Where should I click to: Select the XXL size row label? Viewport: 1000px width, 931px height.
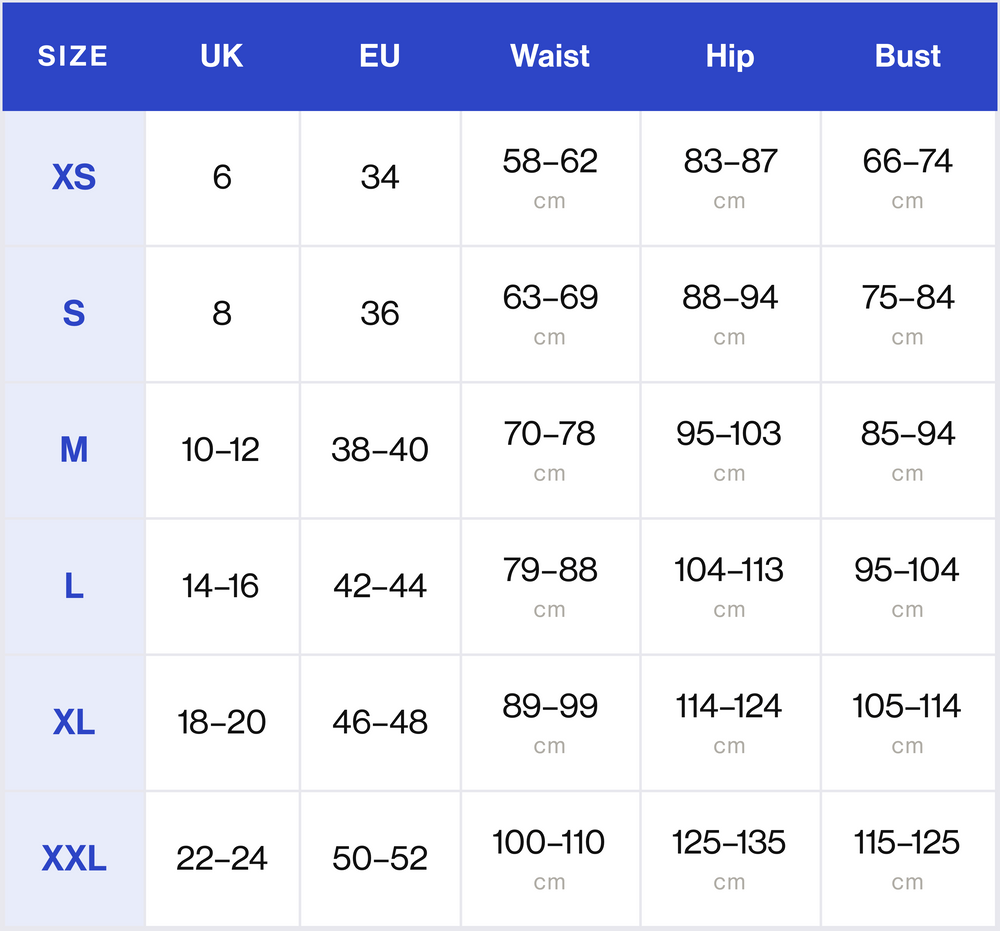tap(74, 858)
